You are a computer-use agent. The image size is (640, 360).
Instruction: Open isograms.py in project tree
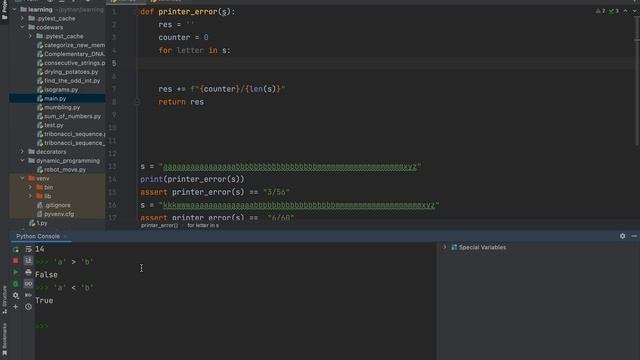pos(58,90)
